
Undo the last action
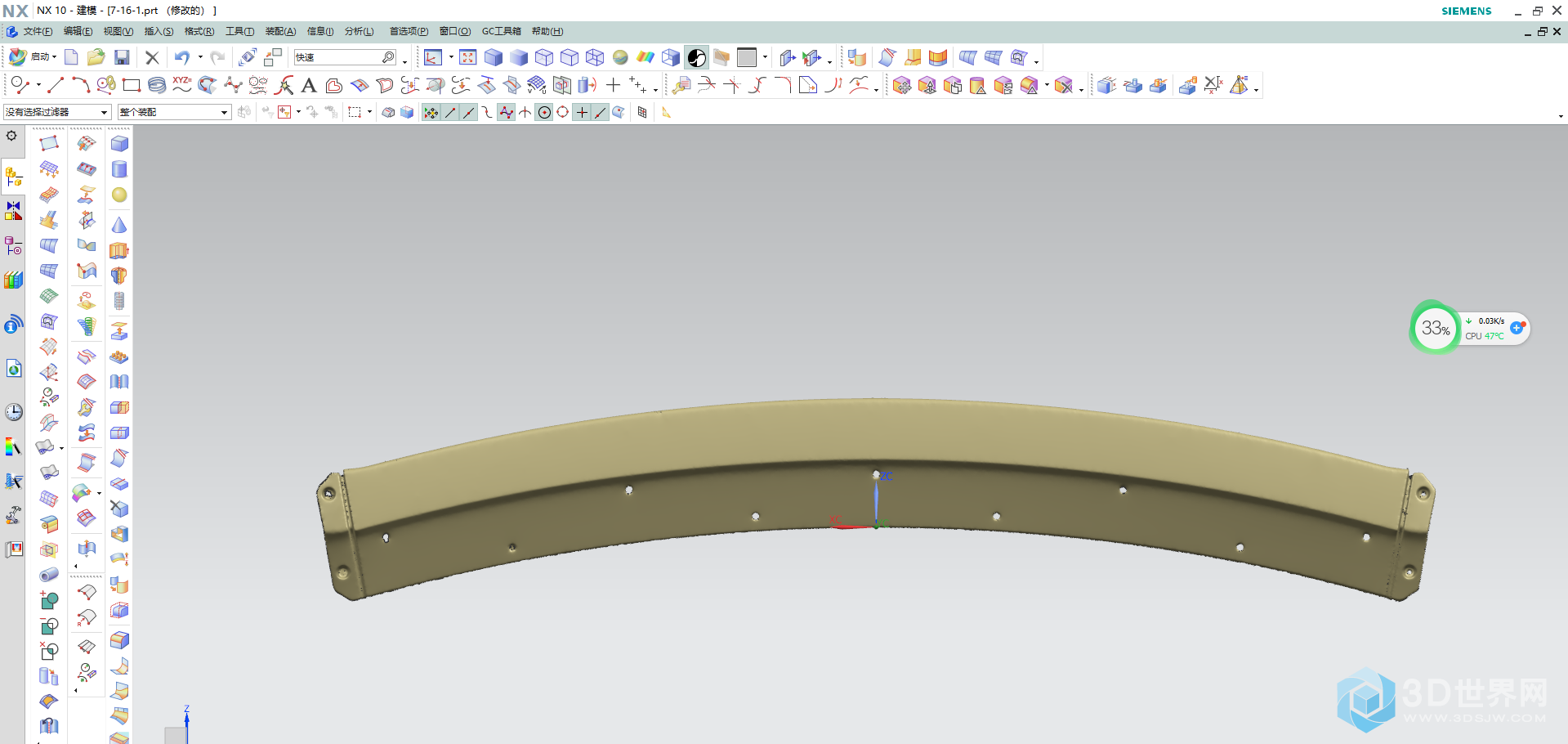click(x=181, y=57)
